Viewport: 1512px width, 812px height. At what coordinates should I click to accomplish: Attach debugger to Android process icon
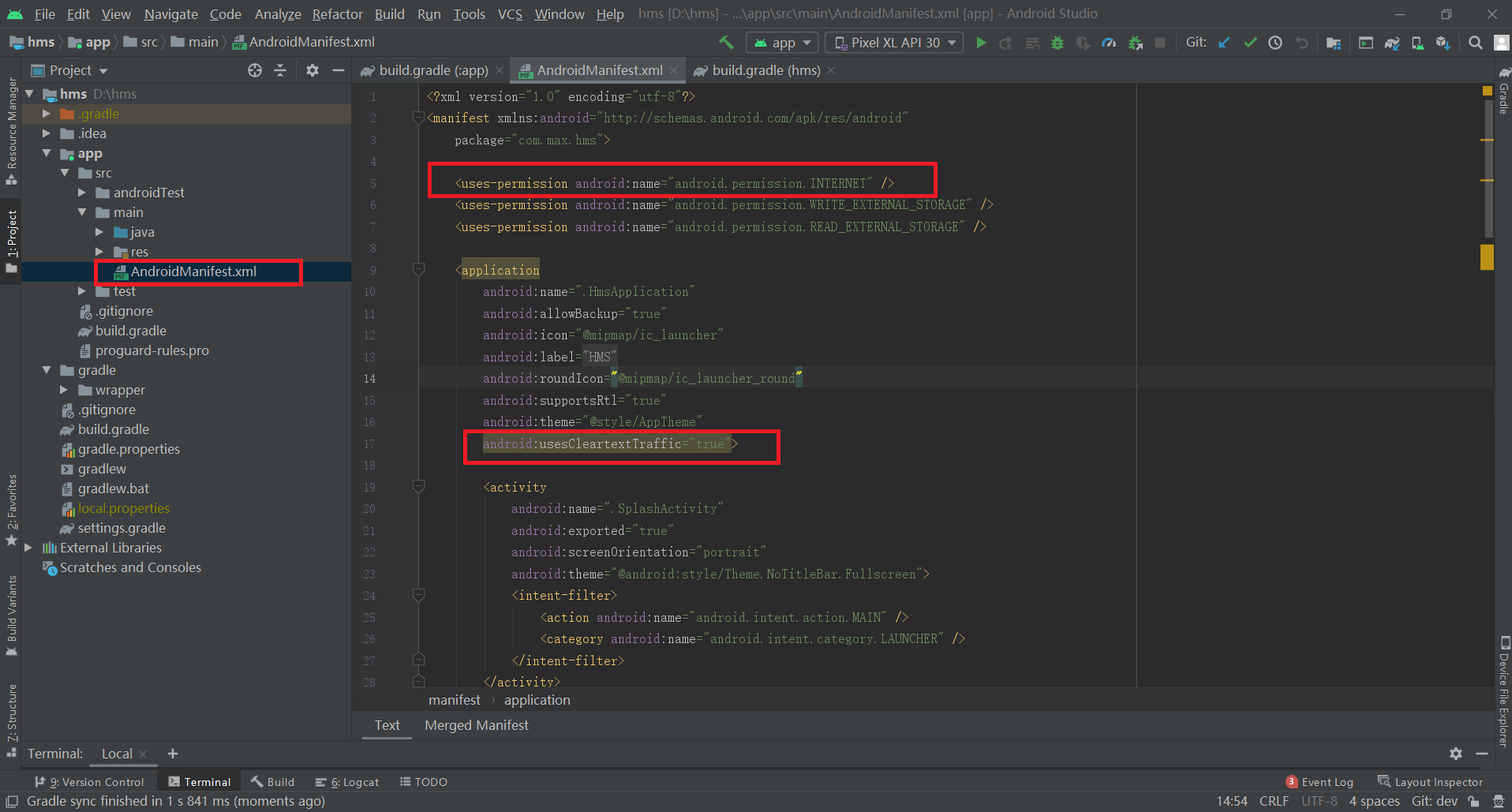pyautogui.click(x=1136, y=43)
